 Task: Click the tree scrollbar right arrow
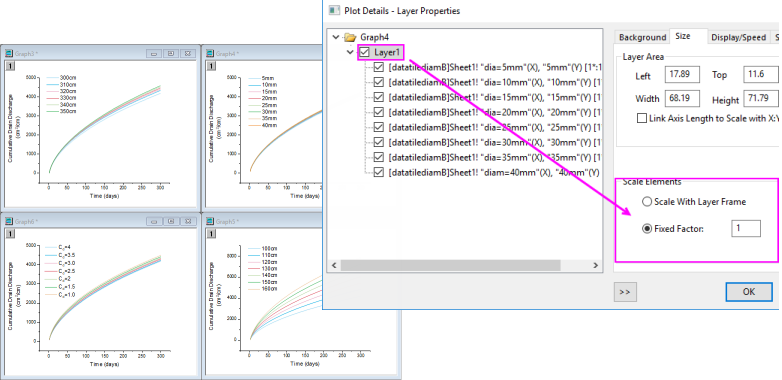(594, 265)
